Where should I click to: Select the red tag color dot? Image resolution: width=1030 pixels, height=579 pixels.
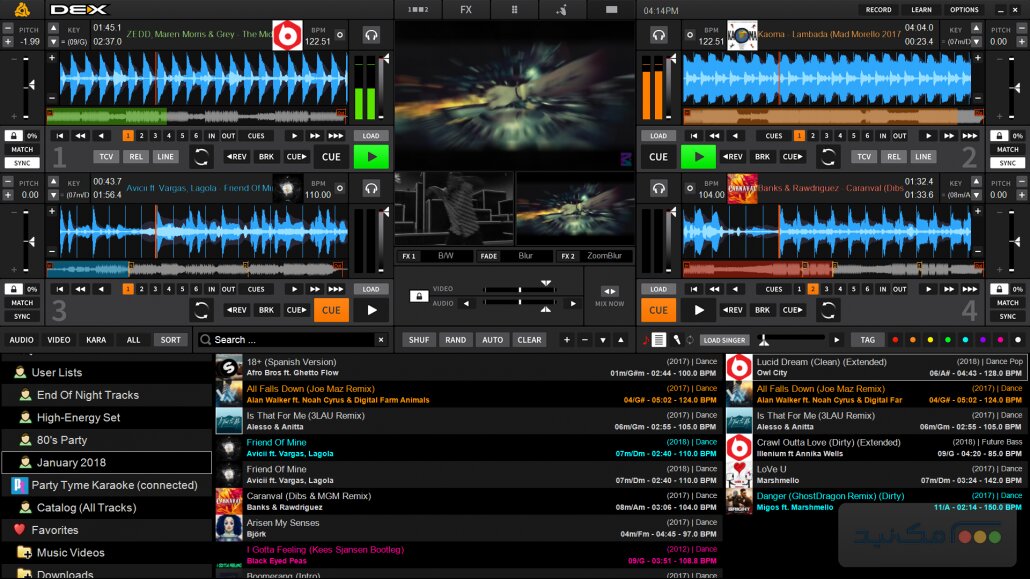pyautogui.click(x=895, y=340)
